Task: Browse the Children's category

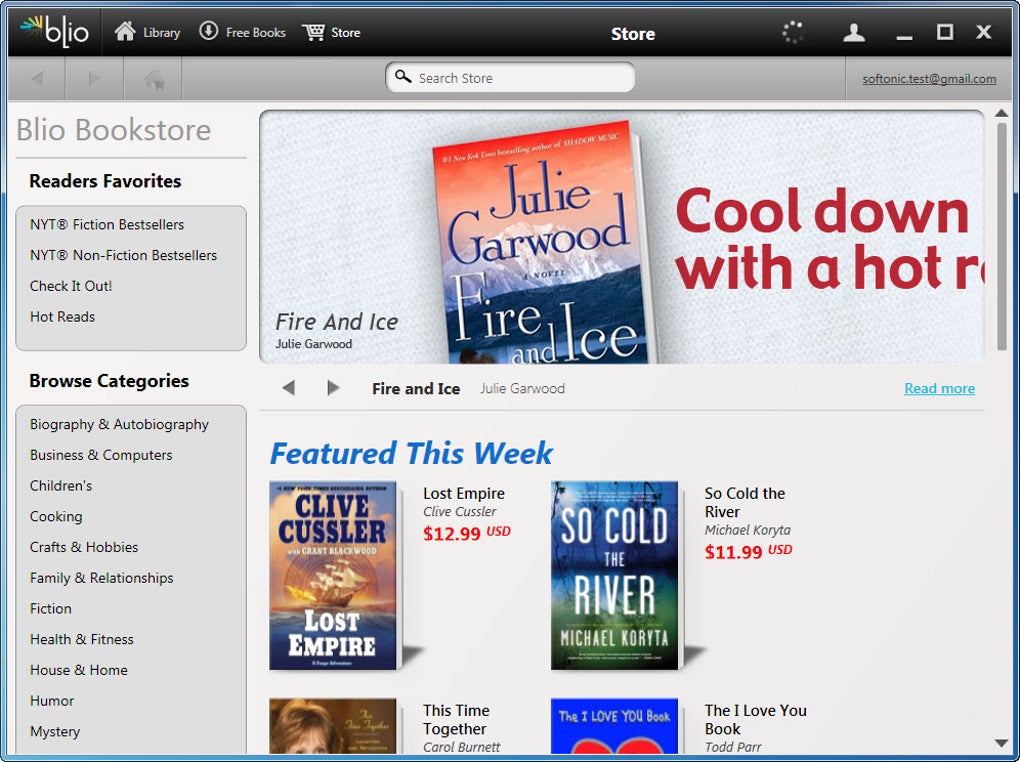Action: tap(61, 485)
